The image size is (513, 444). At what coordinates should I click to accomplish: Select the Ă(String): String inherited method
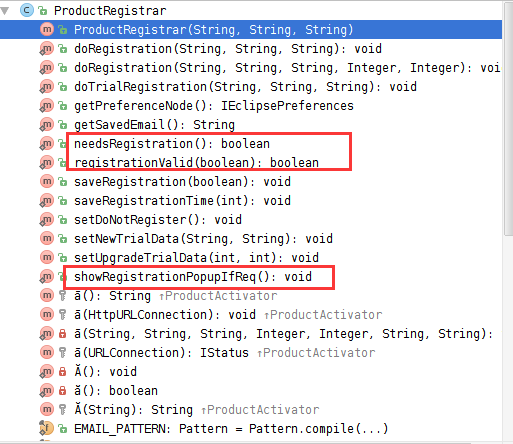pyautogui.click(x=133, y=410)
